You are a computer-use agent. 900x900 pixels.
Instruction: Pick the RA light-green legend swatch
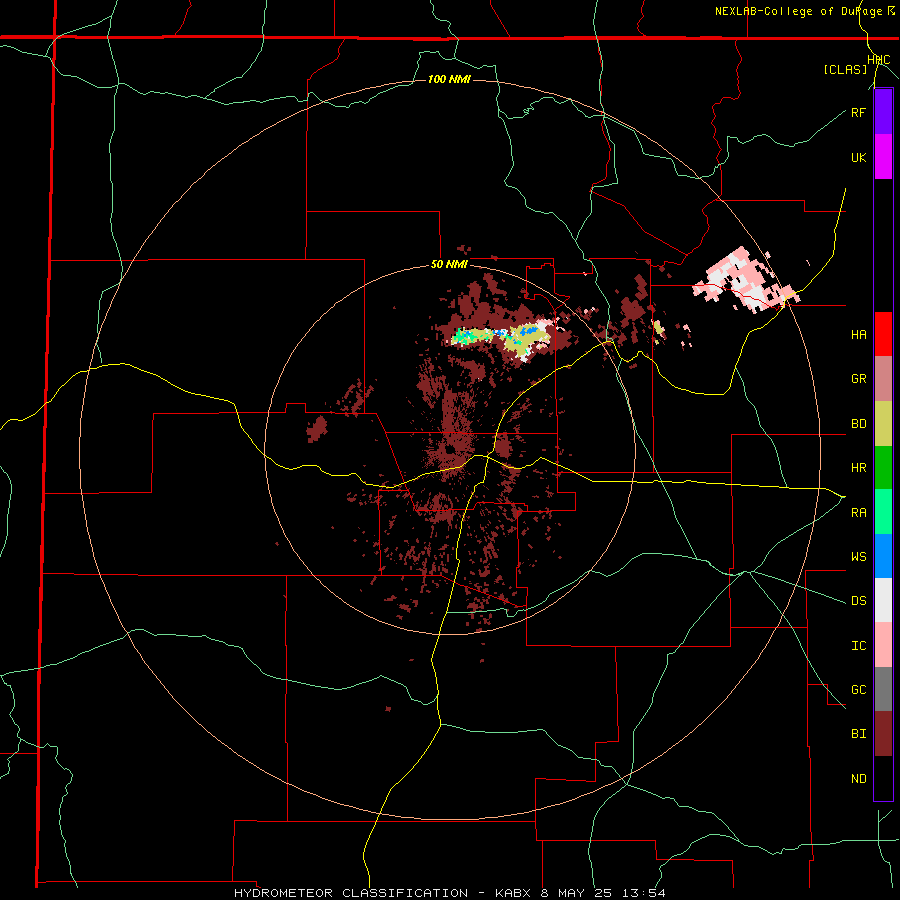883,512
